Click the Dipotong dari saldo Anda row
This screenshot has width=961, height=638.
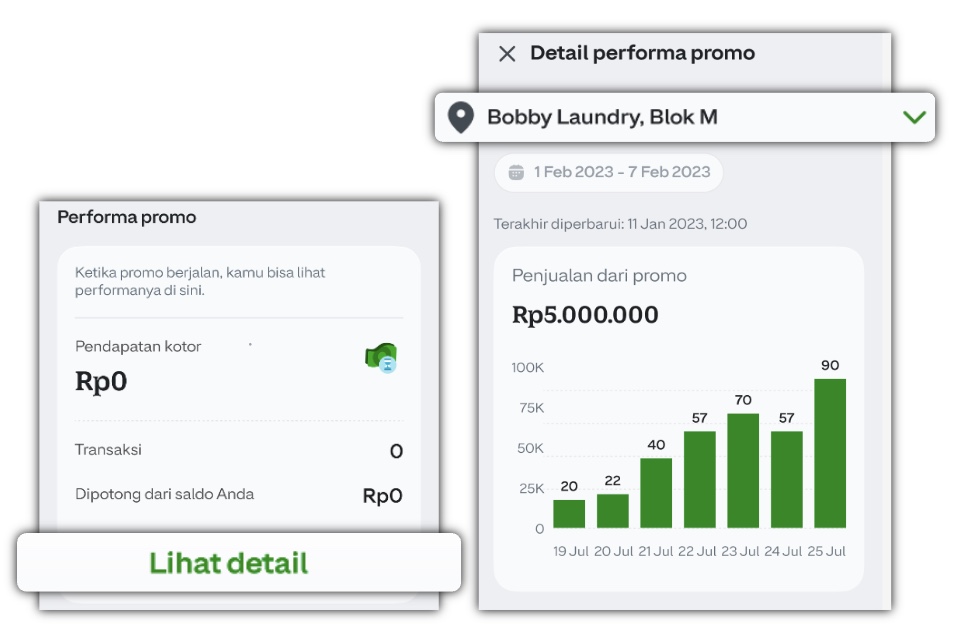tap(239, 495)
